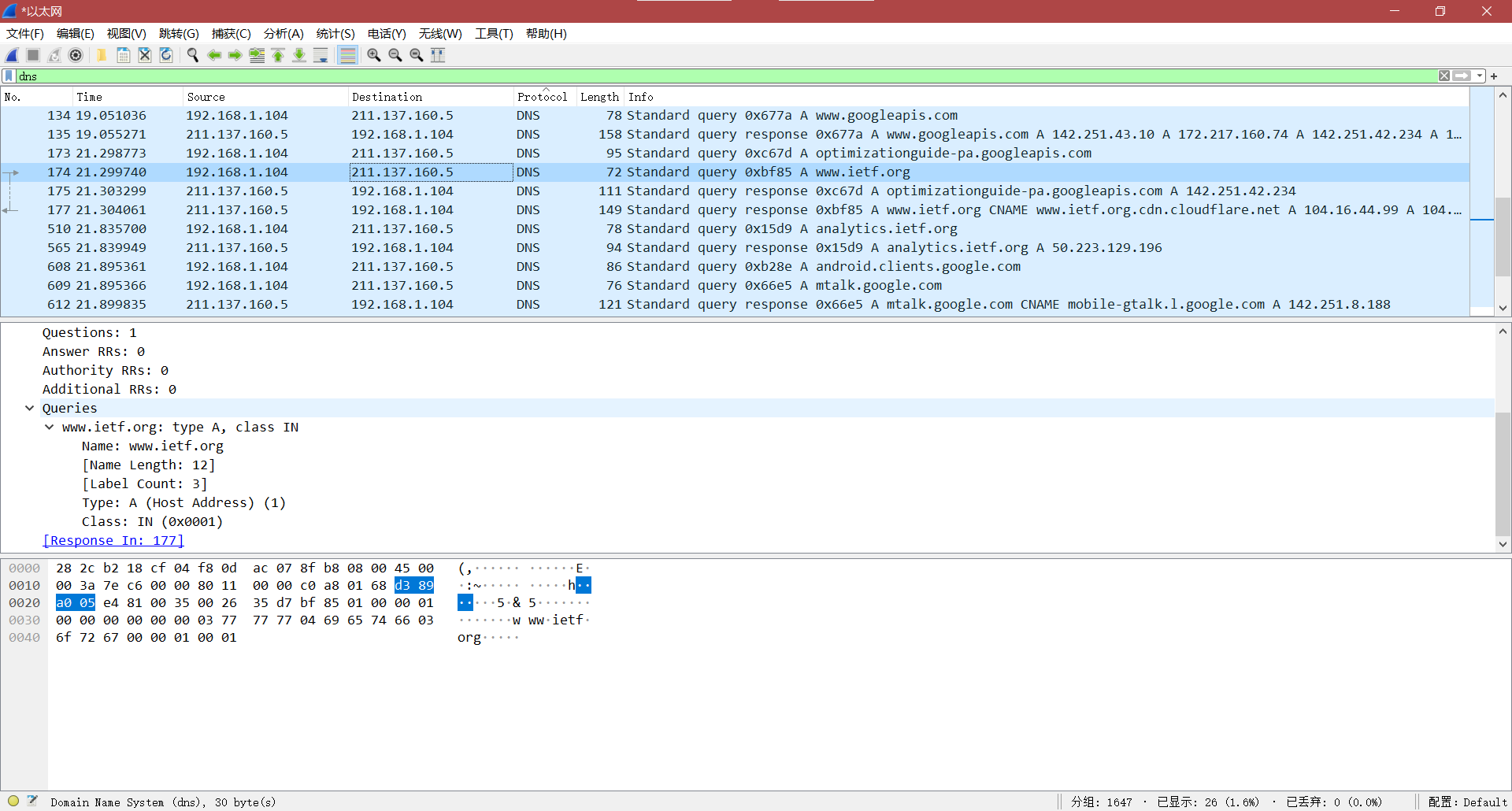This screenshot has width=1512, height=811.
Task: Select Class: IN (0x0001) field
Action: point(152,521)
